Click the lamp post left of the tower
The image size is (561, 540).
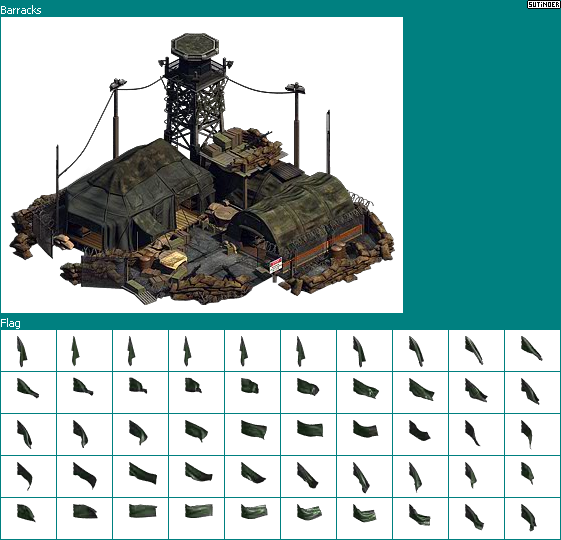pos(116,118)
